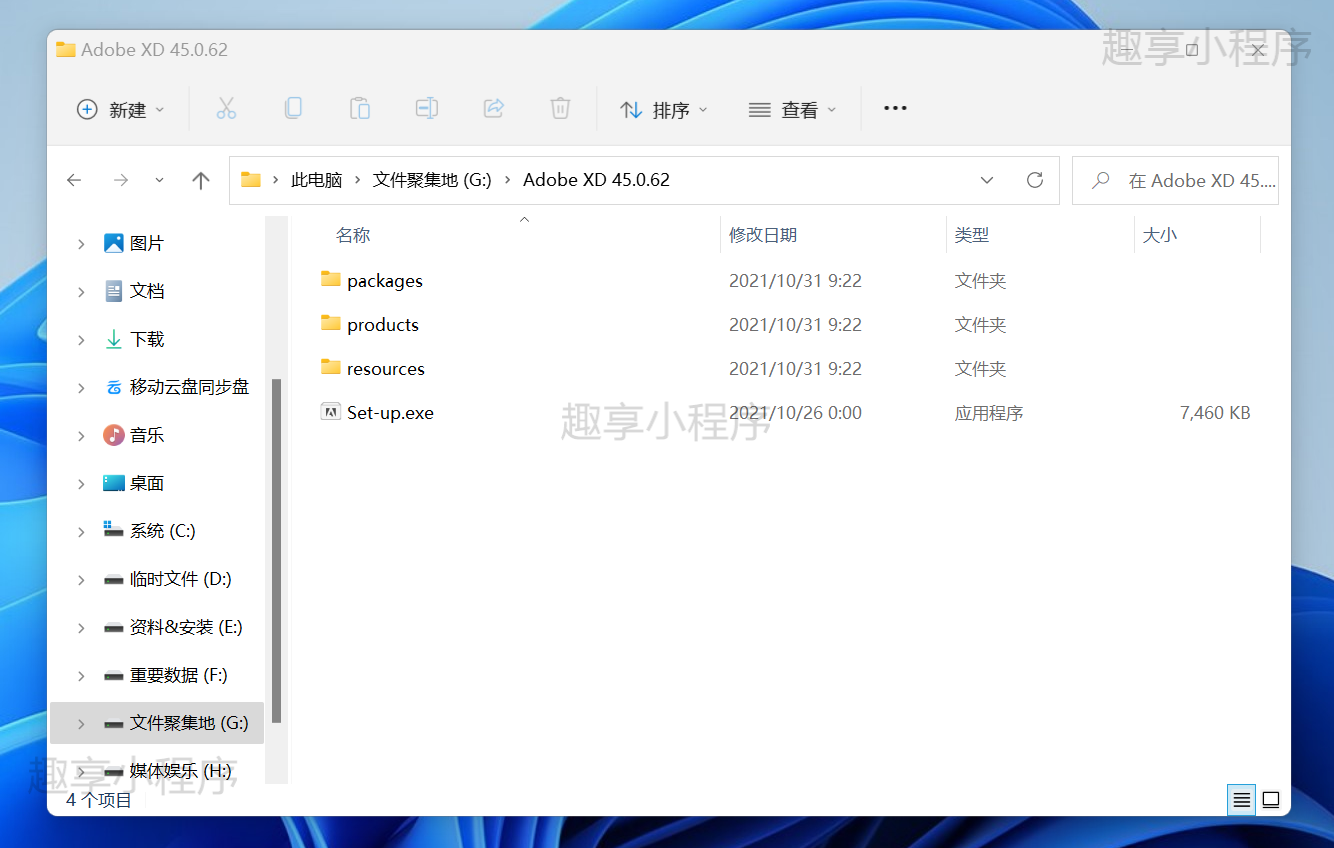Click 文件聚集地 (G:) breadcrumb segment
Screen dimensions: 1334x848
click(432, 180)
